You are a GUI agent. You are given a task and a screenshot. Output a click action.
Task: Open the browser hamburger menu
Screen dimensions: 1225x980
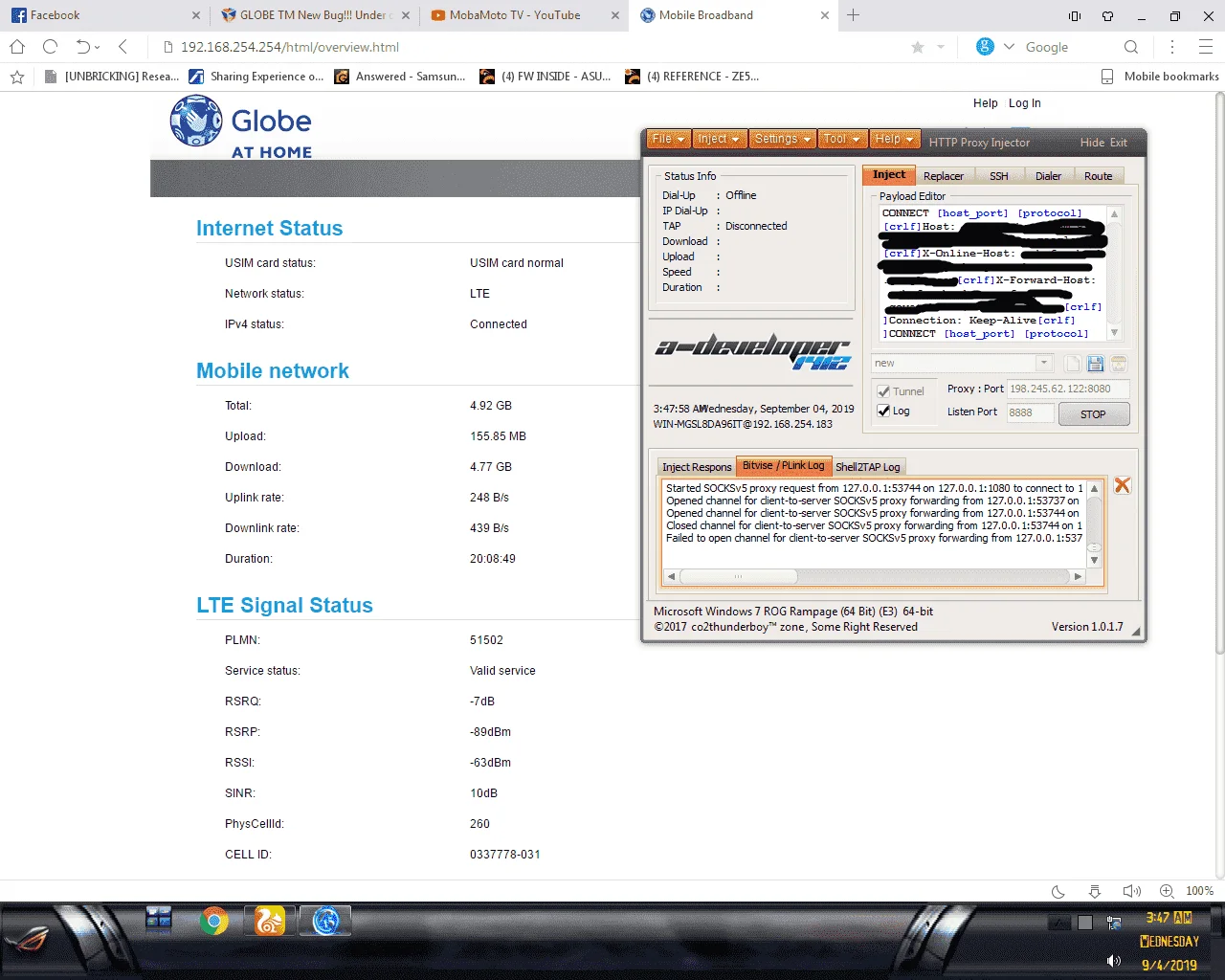[1206, 47]
